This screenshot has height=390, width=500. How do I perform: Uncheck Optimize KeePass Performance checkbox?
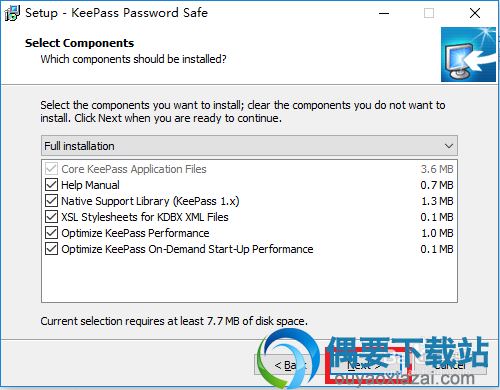51,233
